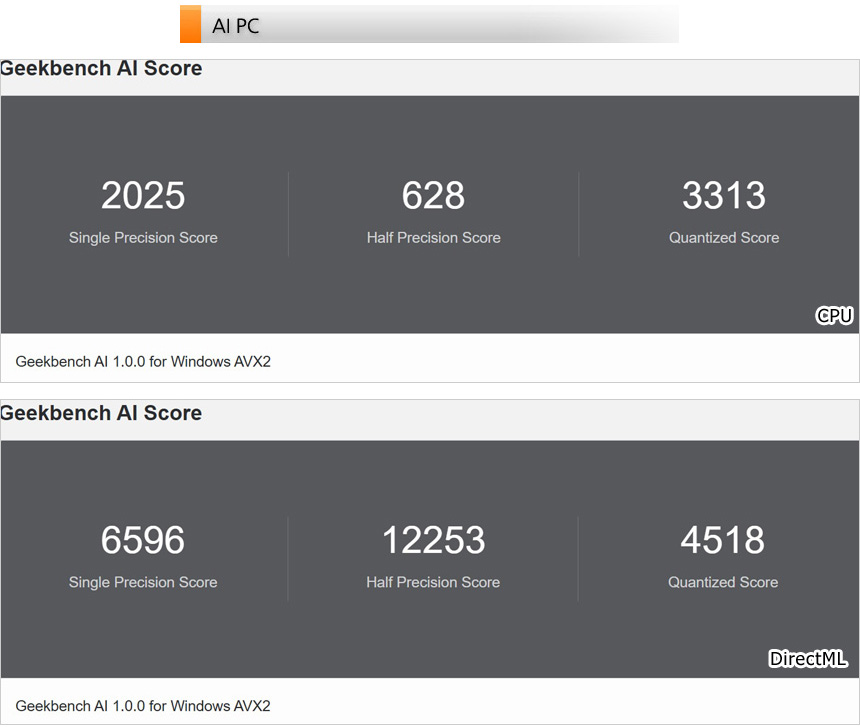Select the Single Precision Score label under 6596
The height and width of the screenshot is (727, 860).
[143, 582]
